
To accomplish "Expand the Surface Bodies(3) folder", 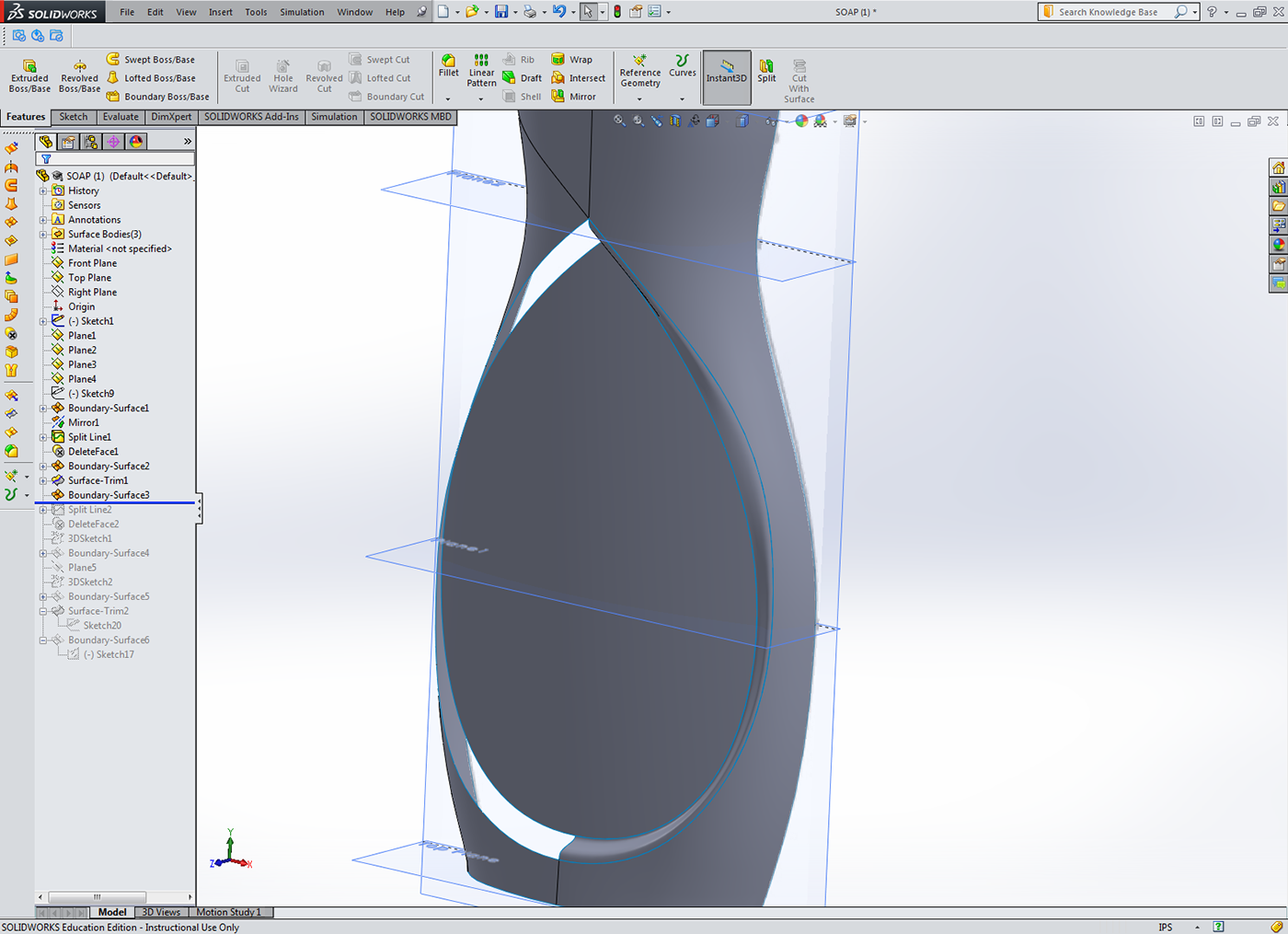I will click(43, 235).
